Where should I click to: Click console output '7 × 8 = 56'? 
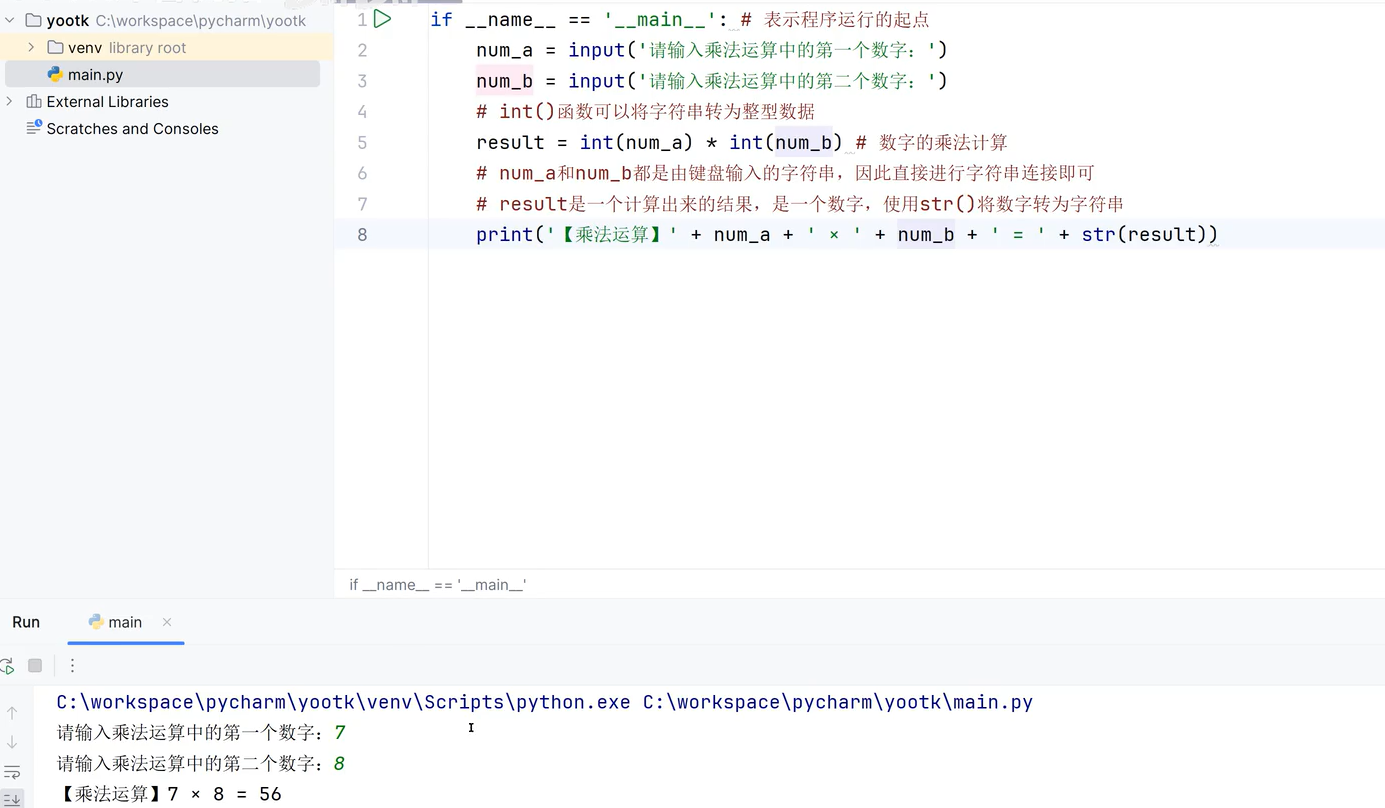[x=224, y=794]
